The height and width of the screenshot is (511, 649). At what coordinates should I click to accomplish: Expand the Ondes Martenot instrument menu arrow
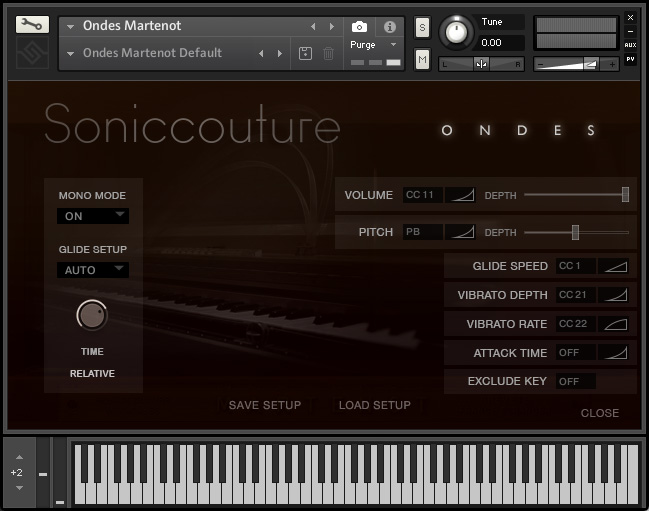tap(71, 27)
